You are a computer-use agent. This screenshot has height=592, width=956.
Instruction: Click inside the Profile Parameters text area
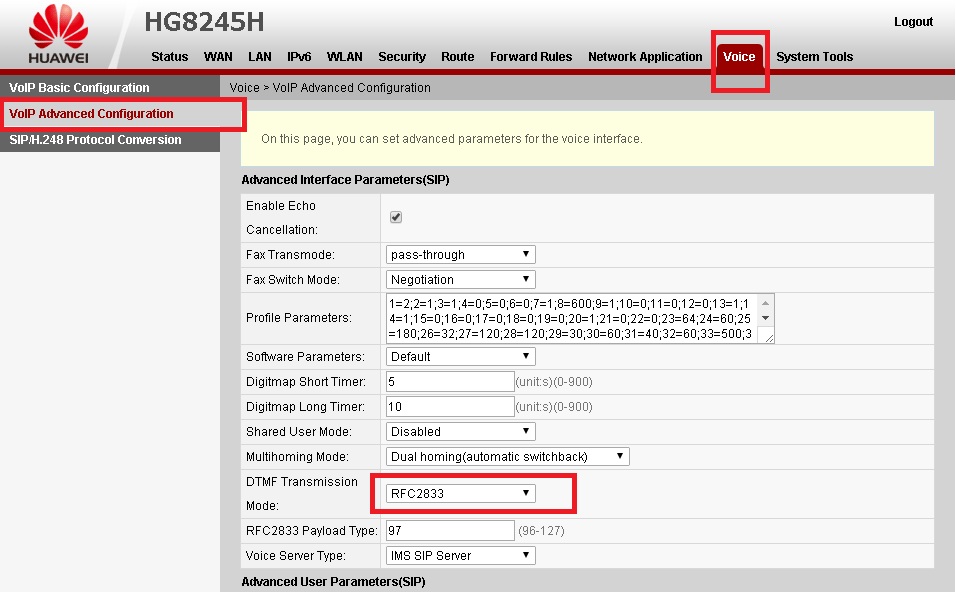point(570,318)
